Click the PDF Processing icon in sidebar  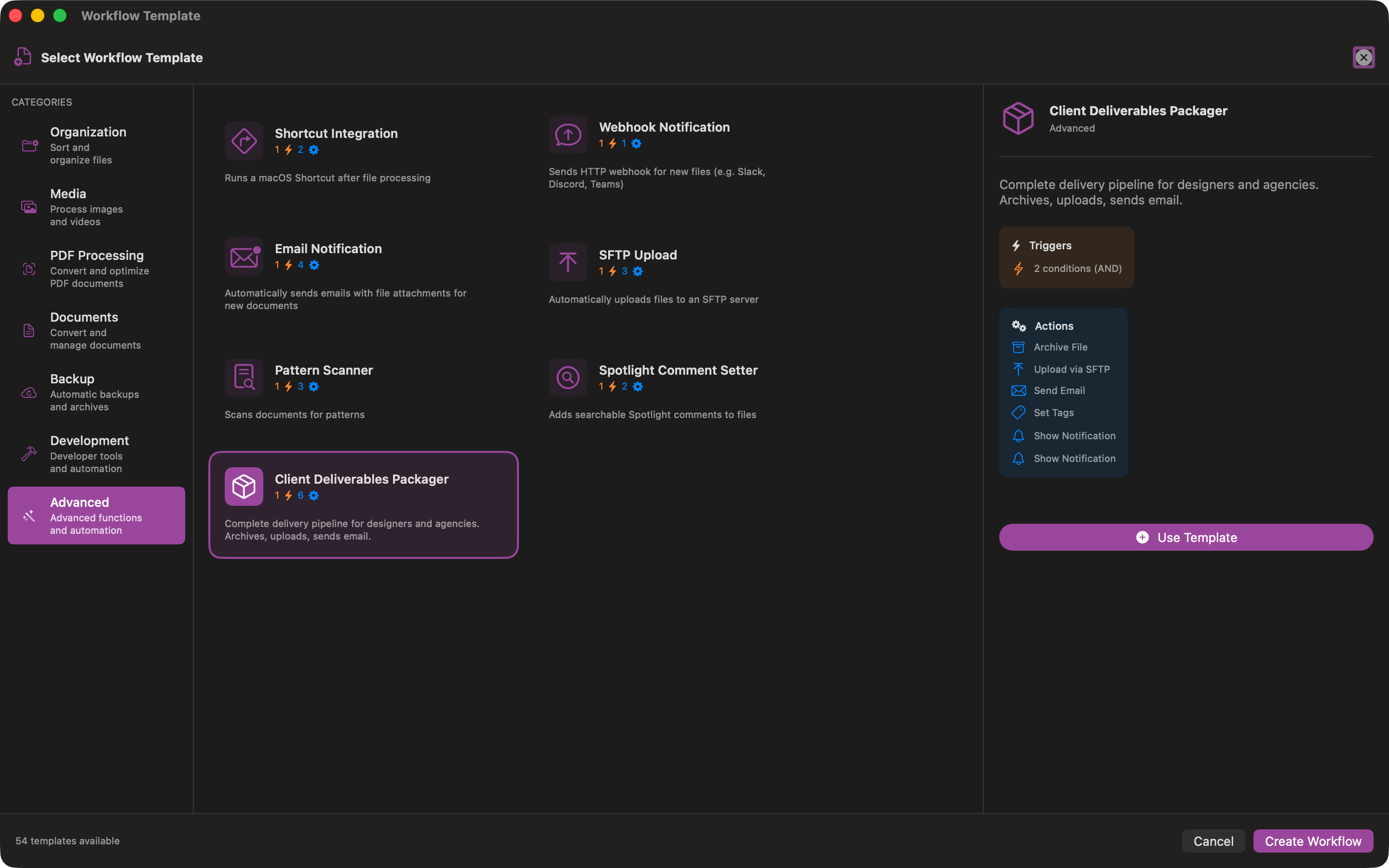click(x=29, y=269)
